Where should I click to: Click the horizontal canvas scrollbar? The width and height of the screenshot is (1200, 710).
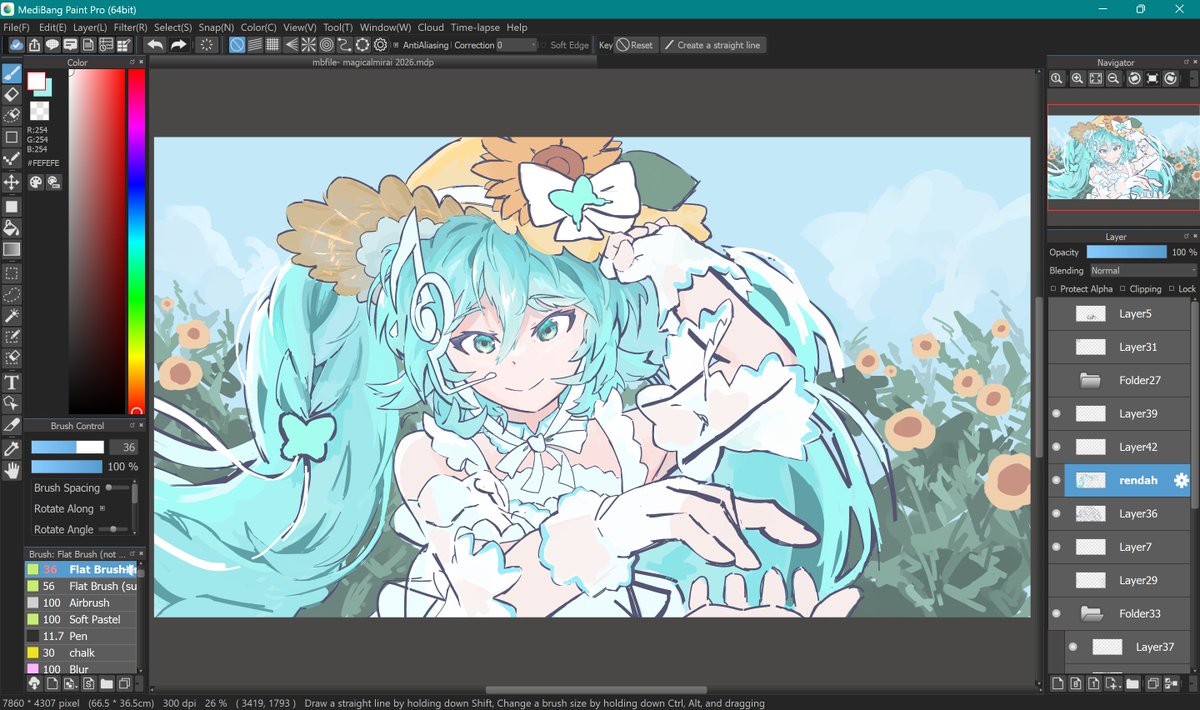point(597,690)
